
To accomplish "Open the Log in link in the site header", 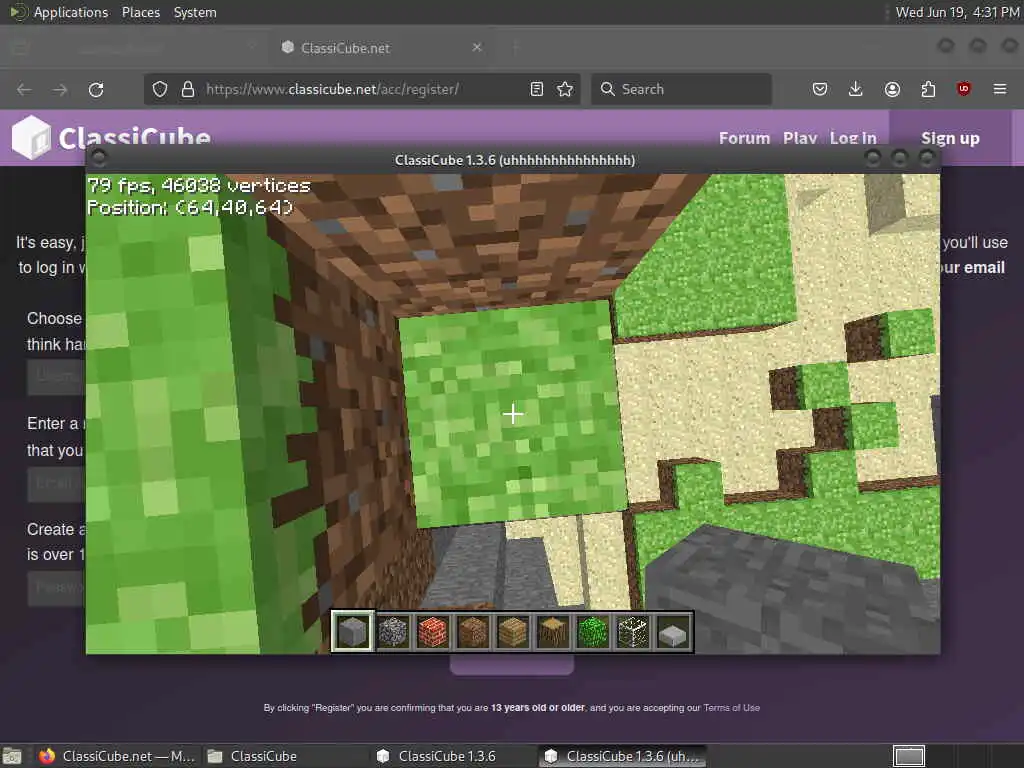I will (853, 138).
